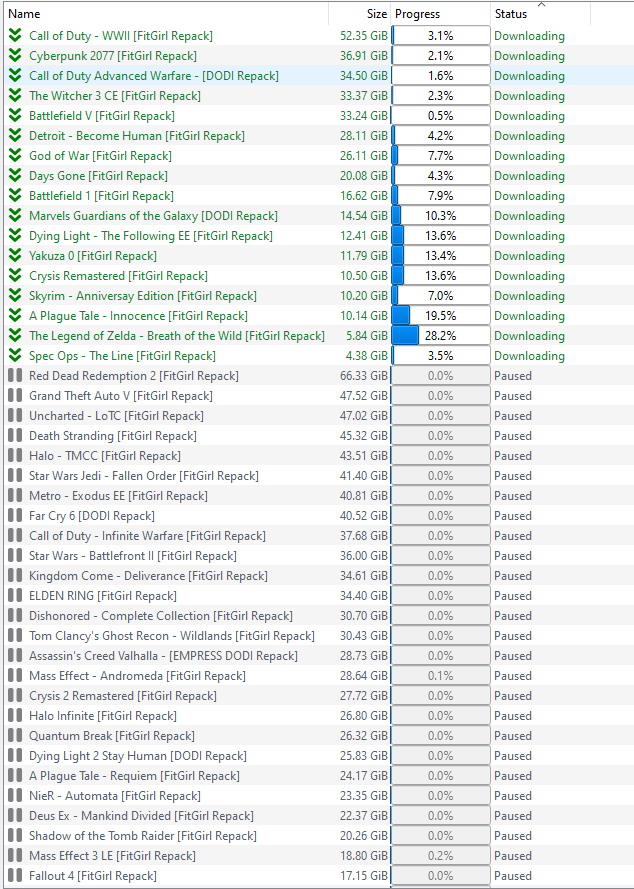Viewport: 634px width, 889px height.
Task: Select Star Wars Jedi - Fallen Order torrent
Action: click(144, 476)
